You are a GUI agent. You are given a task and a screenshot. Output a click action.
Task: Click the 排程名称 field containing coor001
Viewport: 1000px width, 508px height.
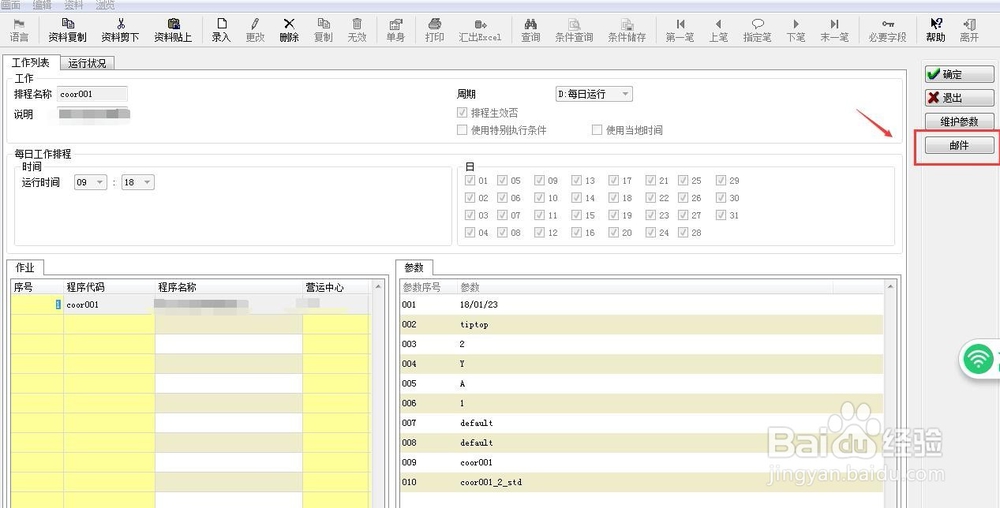click(x=92, y=94)
